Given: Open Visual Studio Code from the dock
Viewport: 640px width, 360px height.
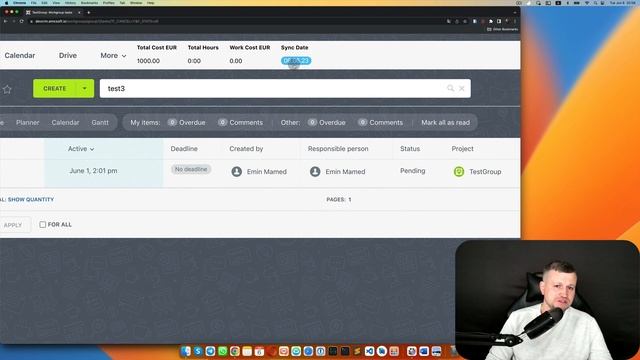Looking at the screenshot, I should point(369,351).
